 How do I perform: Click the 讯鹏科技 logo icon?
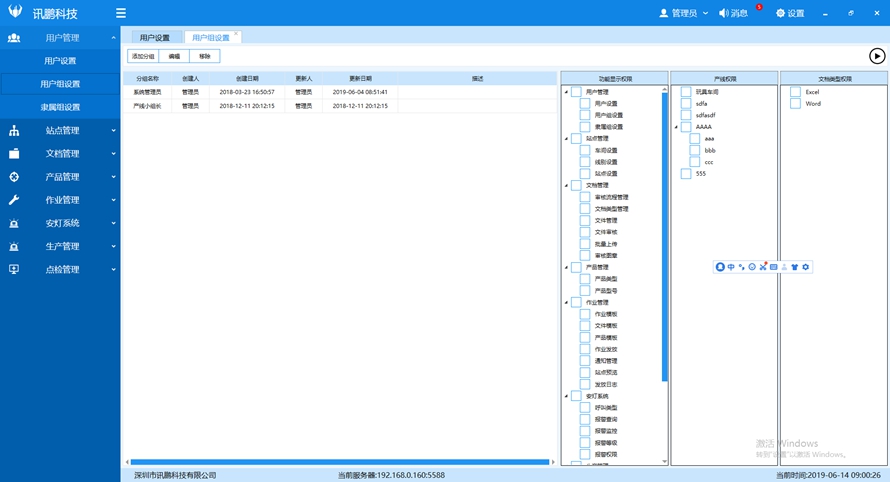tap(15, 11)
